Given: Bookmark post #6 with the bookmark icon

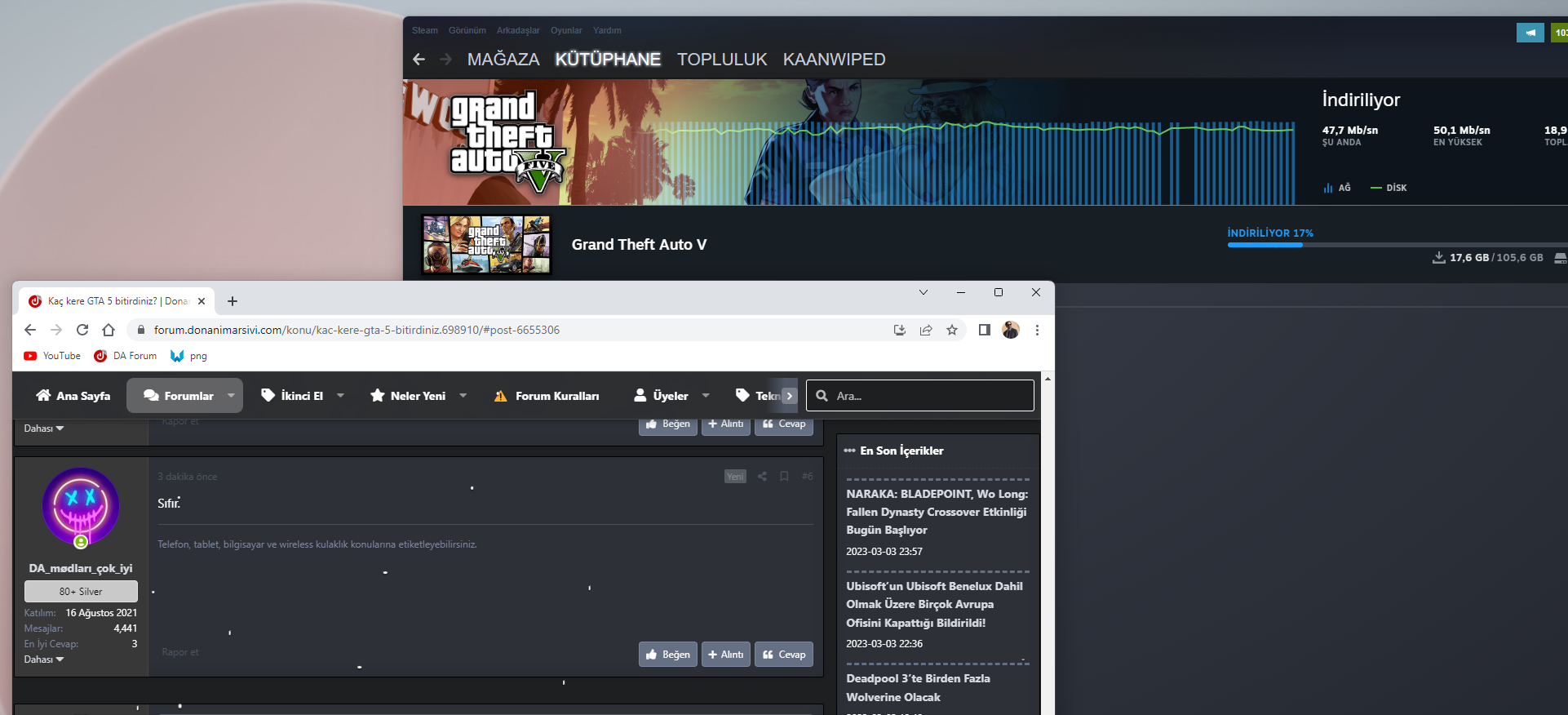Looking at the screenshot, I should click(x=784, y=477).
